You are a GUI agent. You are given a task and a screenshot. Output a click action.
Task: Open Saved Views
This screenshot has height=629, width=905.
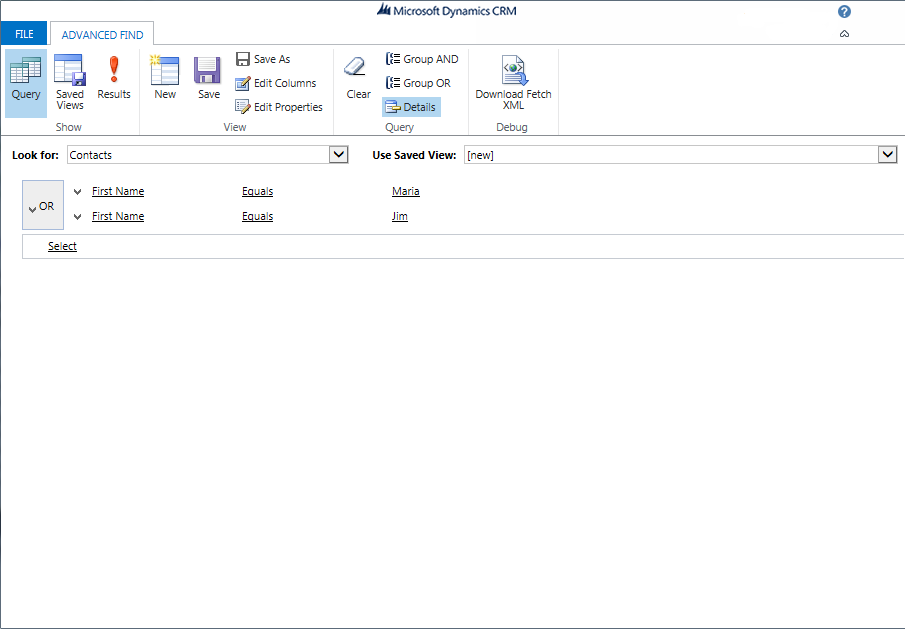[x=70, y=83]
